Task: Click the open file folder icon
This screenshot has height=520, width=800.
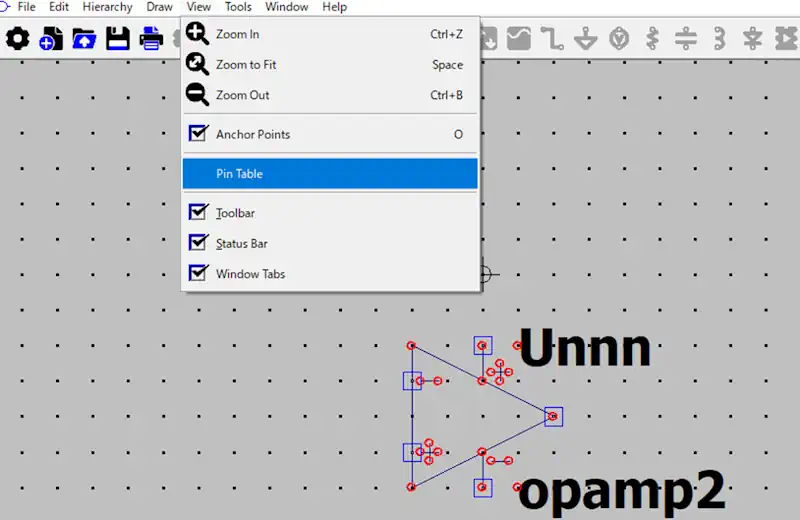Action: tap(85, 39)
